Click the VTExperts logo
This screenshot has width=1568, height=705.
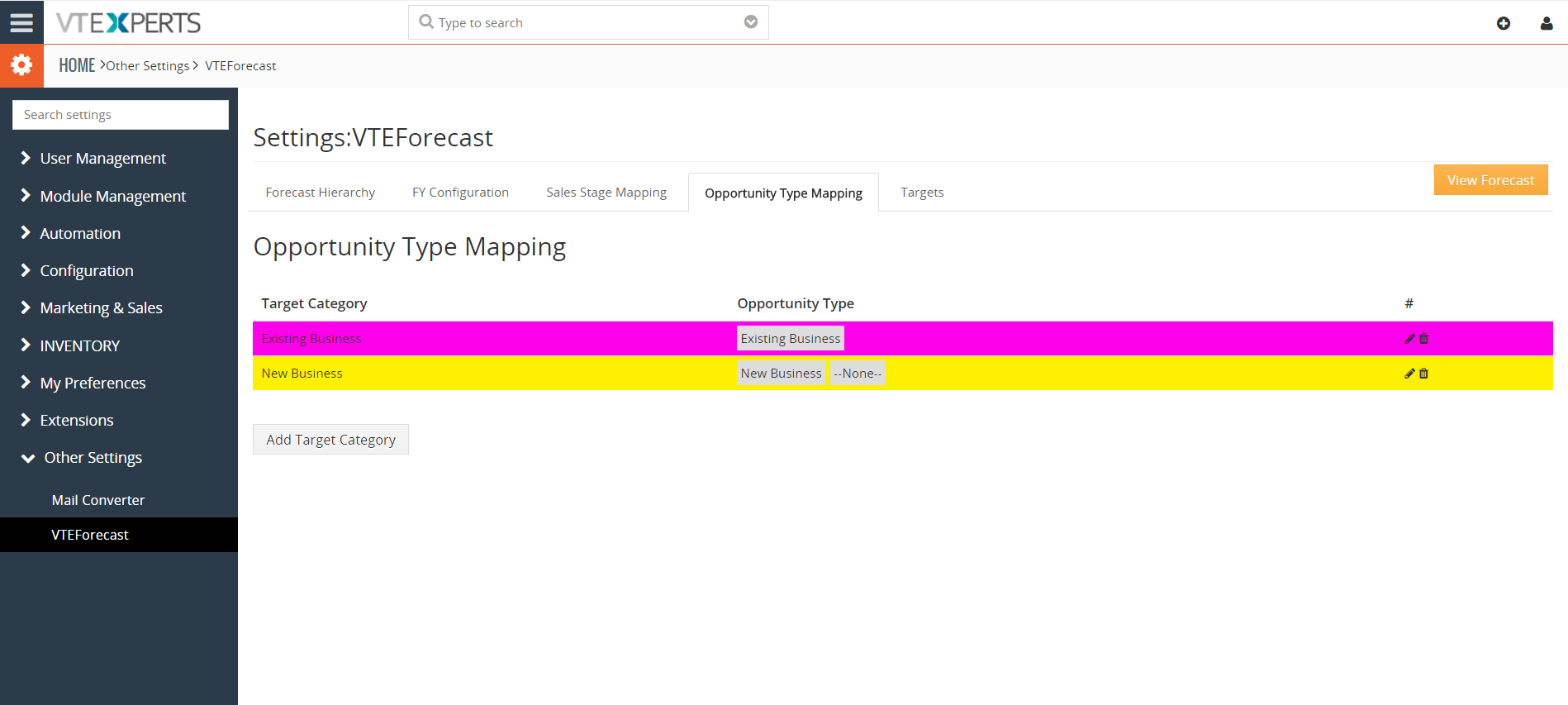pos(128,23)
